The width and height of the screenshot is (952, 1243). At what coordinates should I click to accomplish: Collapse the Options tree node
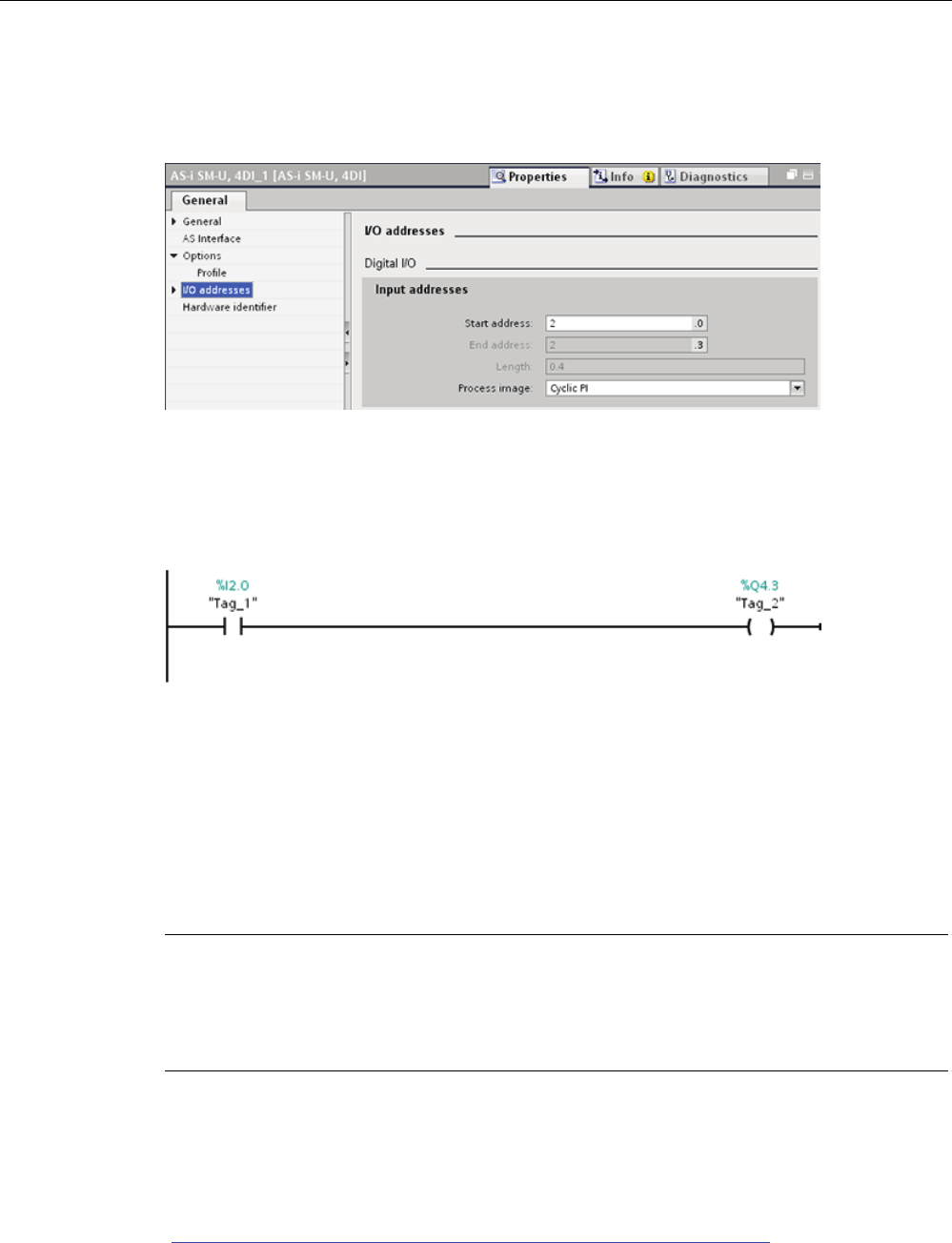tap(173, 255)
